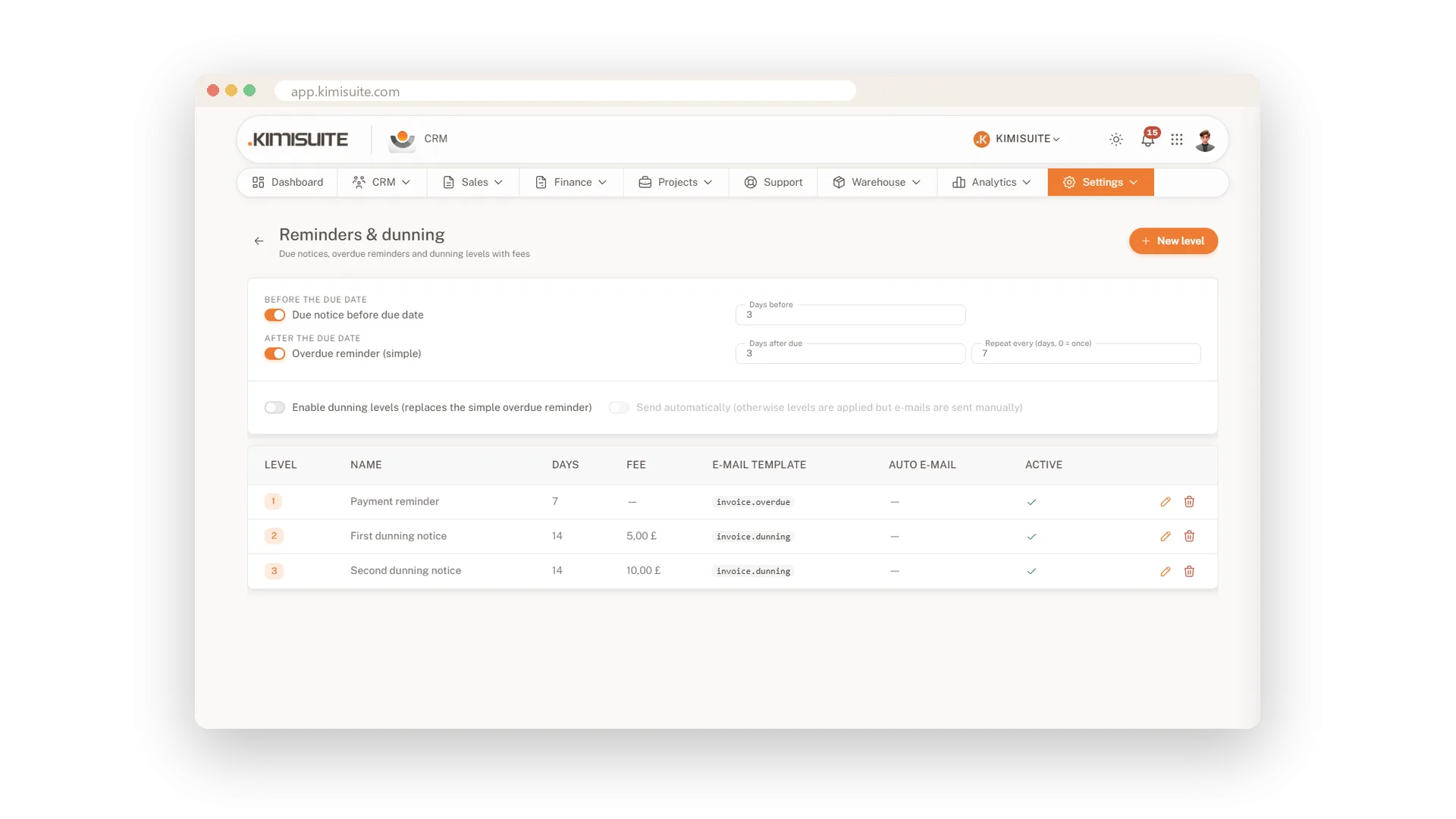The height and width of the screenshot is (819, 1456).
Task: Click invoice.dunning tag in First dunning row
Action: 753,537
